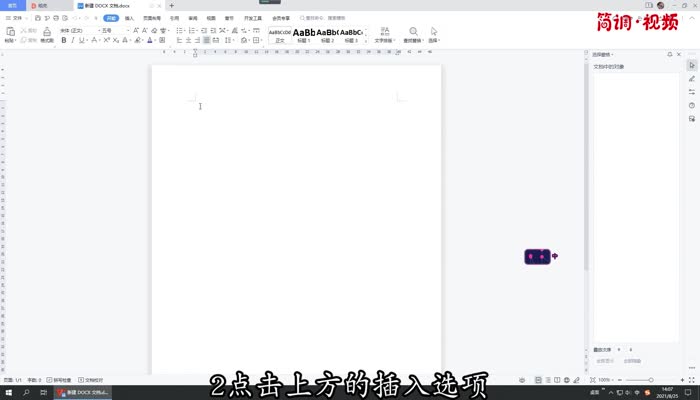Toggle Bold formatting
The height and width of the screenshot is (400, 700).
[x=63, y=41]
